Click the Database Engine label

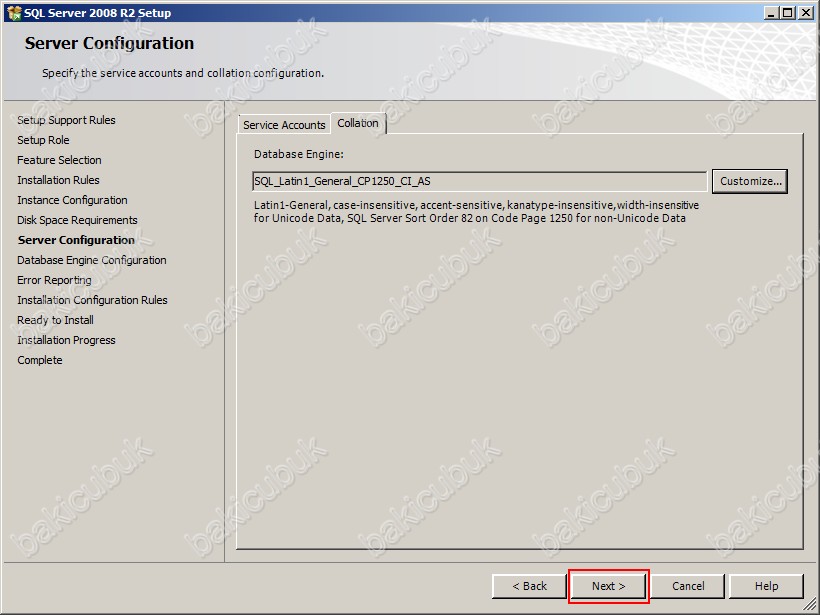(299, 154)
